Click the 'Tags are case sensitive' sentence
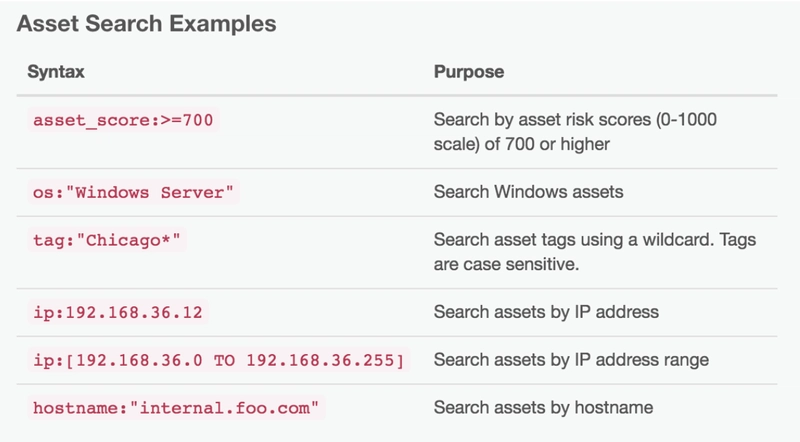The image size is (800, 442). coord(595,252)
